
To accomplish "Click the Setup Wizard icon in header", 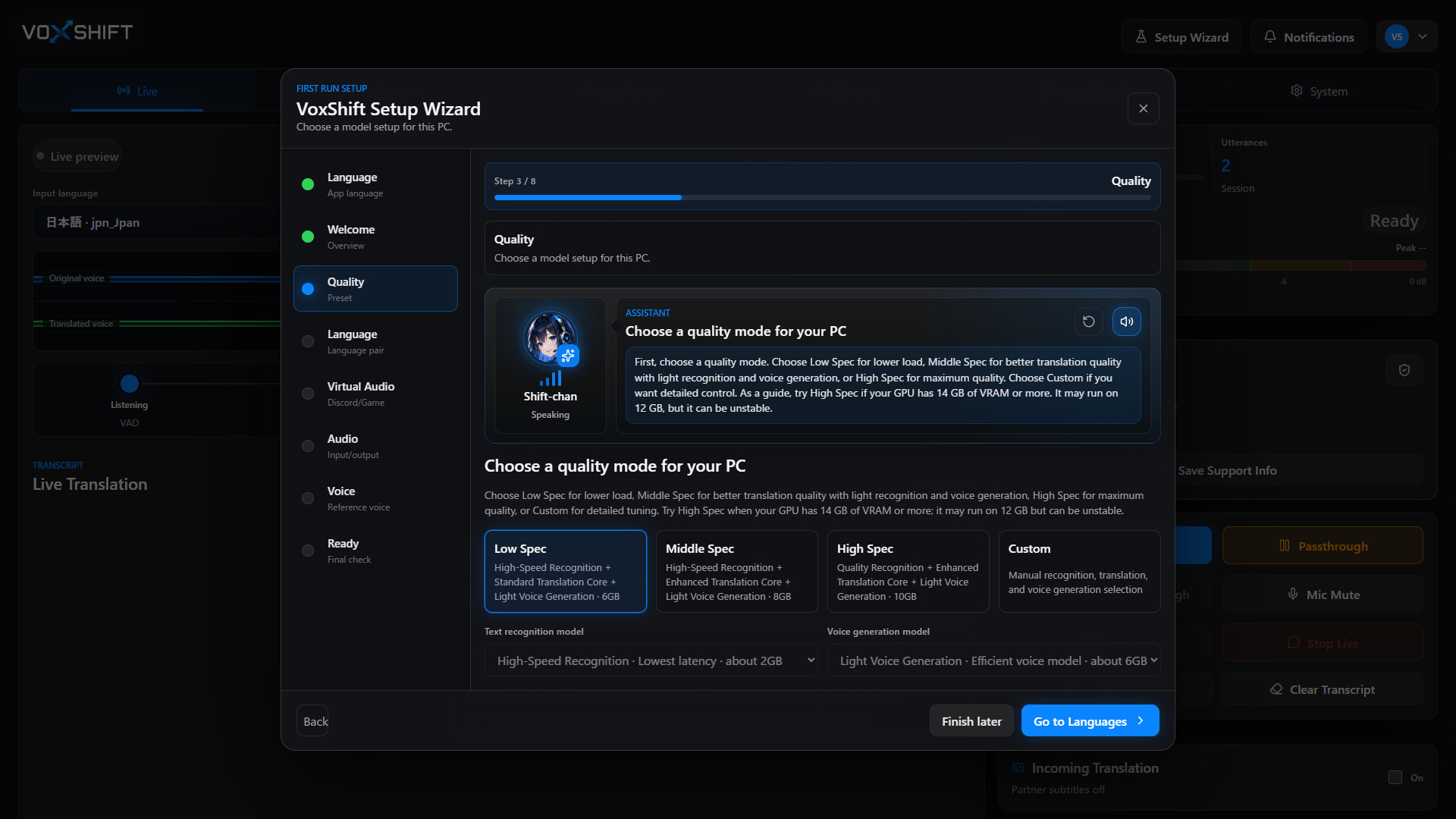I will [1141, 36].
